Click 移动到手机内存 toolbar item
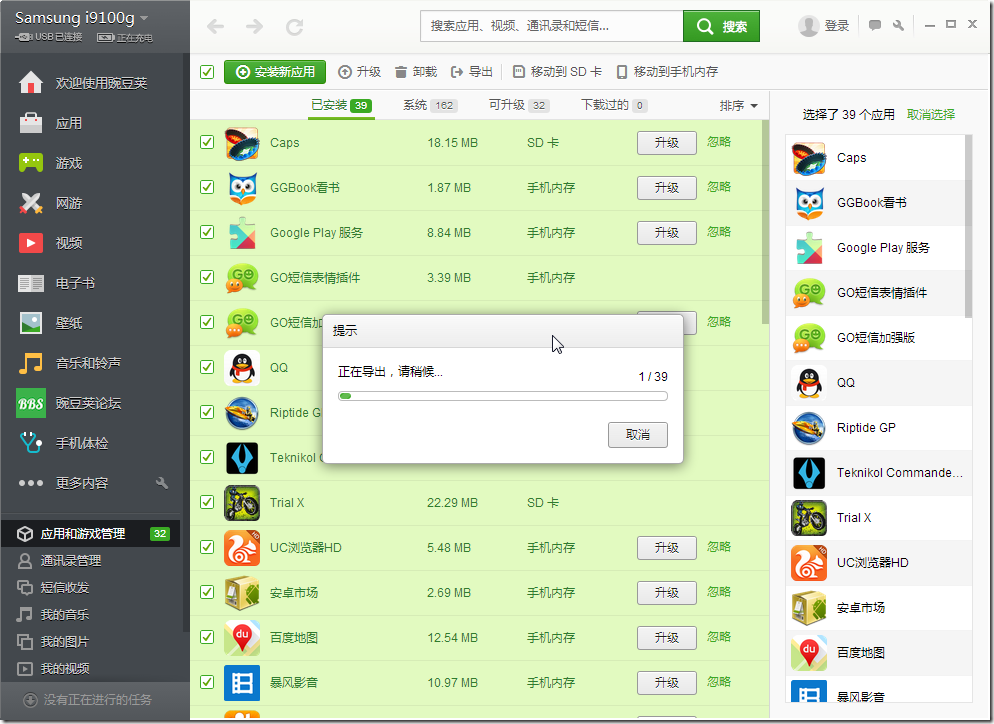Screen dimensions: 994x724 pos(668,72)
